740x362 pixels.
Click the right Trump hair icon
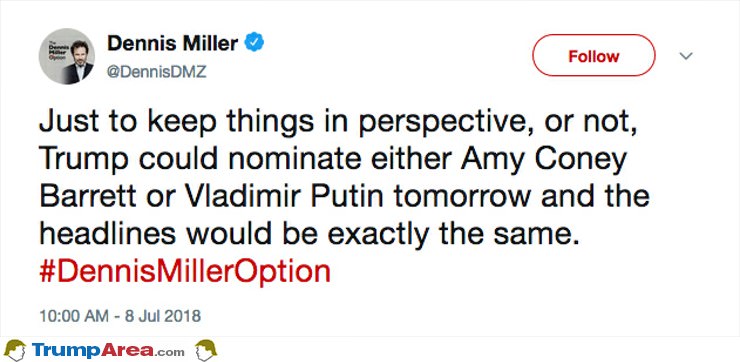point(206,350)
